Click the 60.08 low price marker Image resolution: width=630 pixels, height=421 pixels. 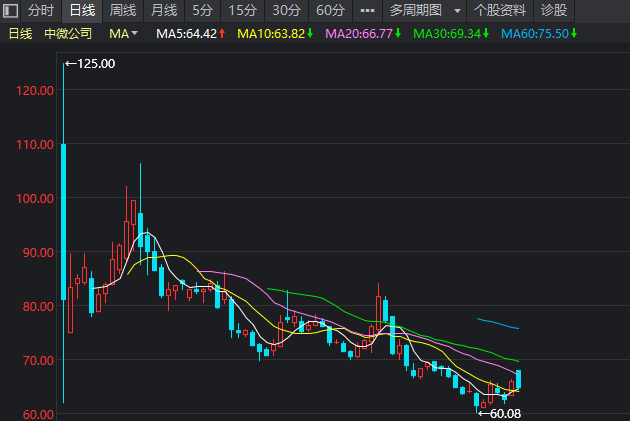[x=500, y=413]
